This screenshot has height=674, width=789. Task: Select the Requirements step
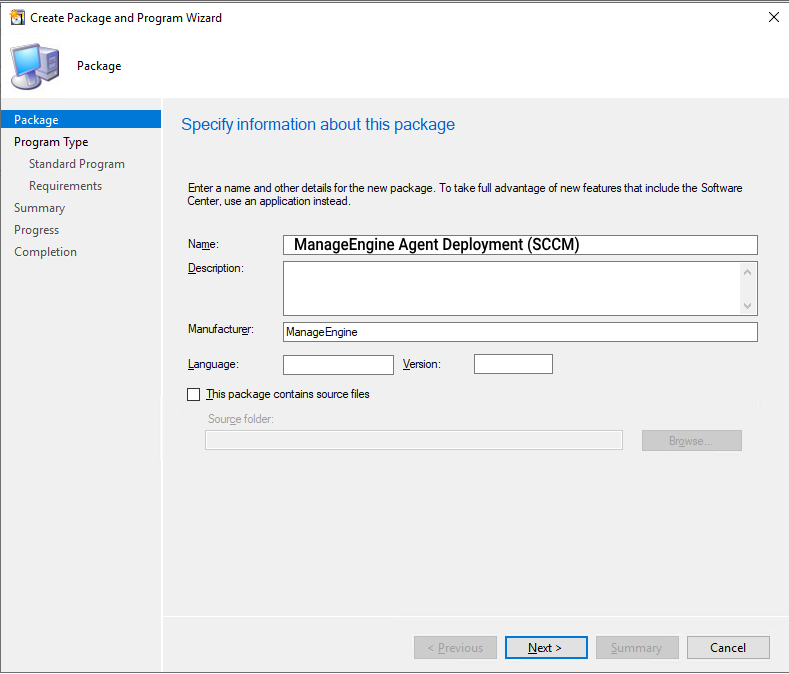[65, 186]
